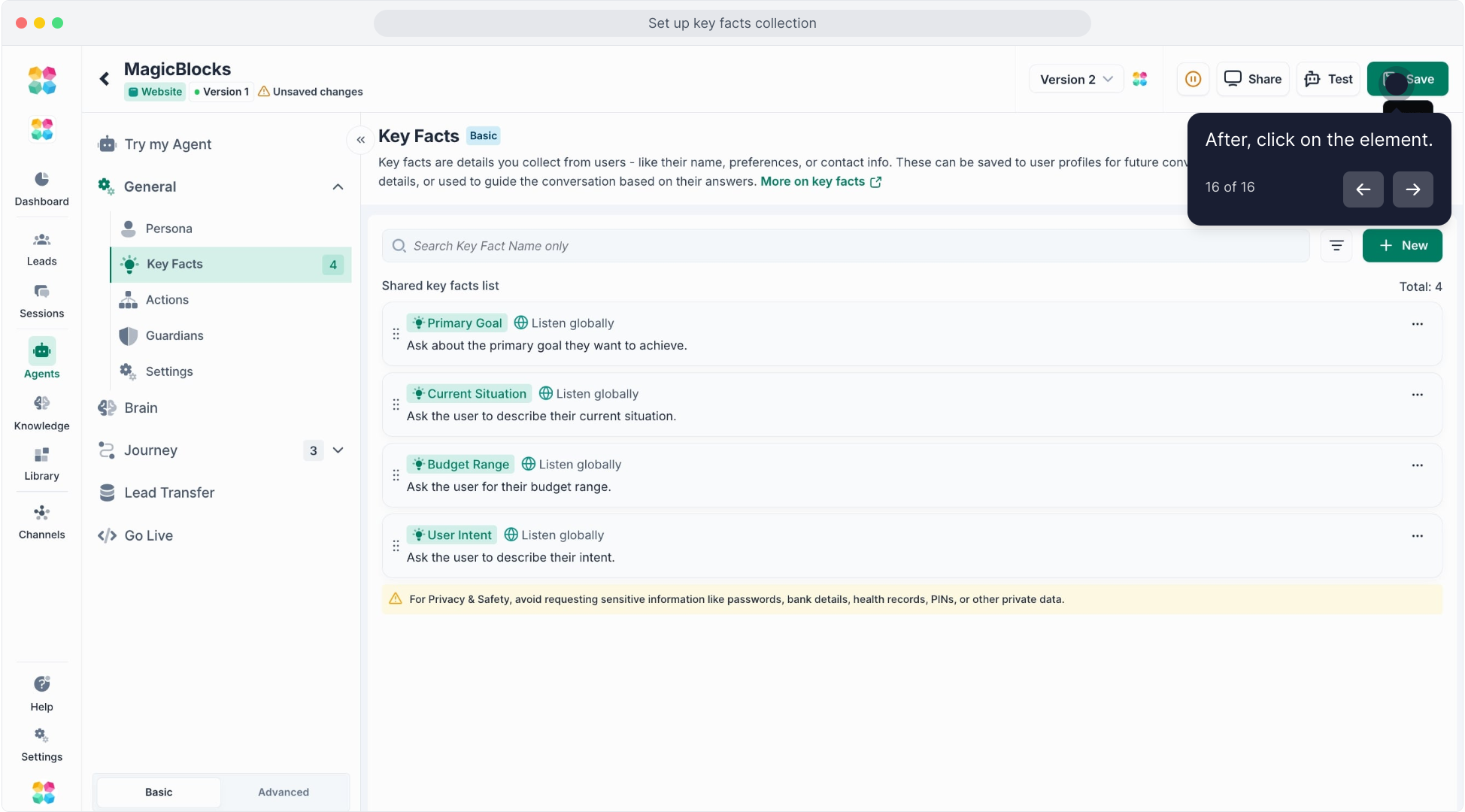
Task: Open the Library section
Action: coord(41,464)
